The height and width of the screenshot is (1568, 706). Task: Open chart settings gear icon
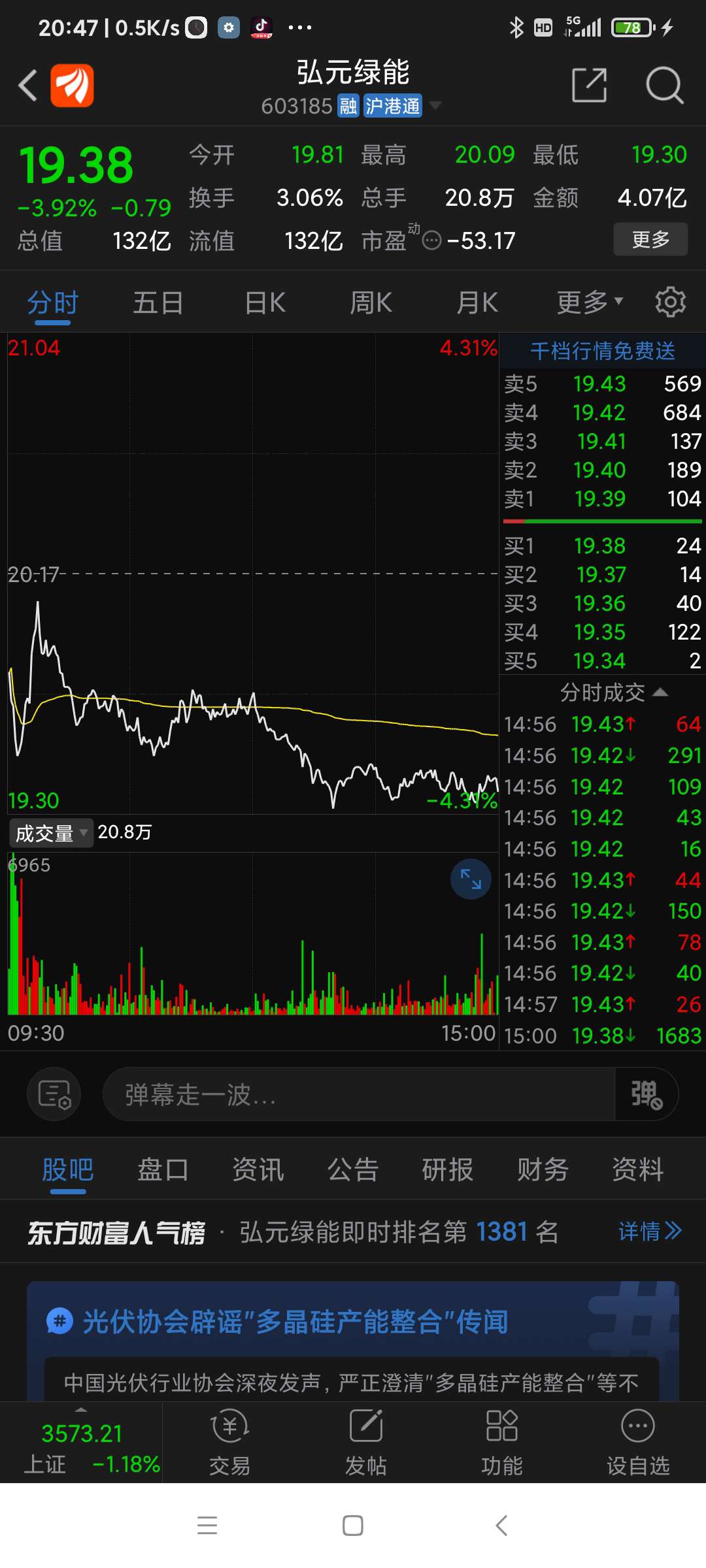tap(671, 302)
